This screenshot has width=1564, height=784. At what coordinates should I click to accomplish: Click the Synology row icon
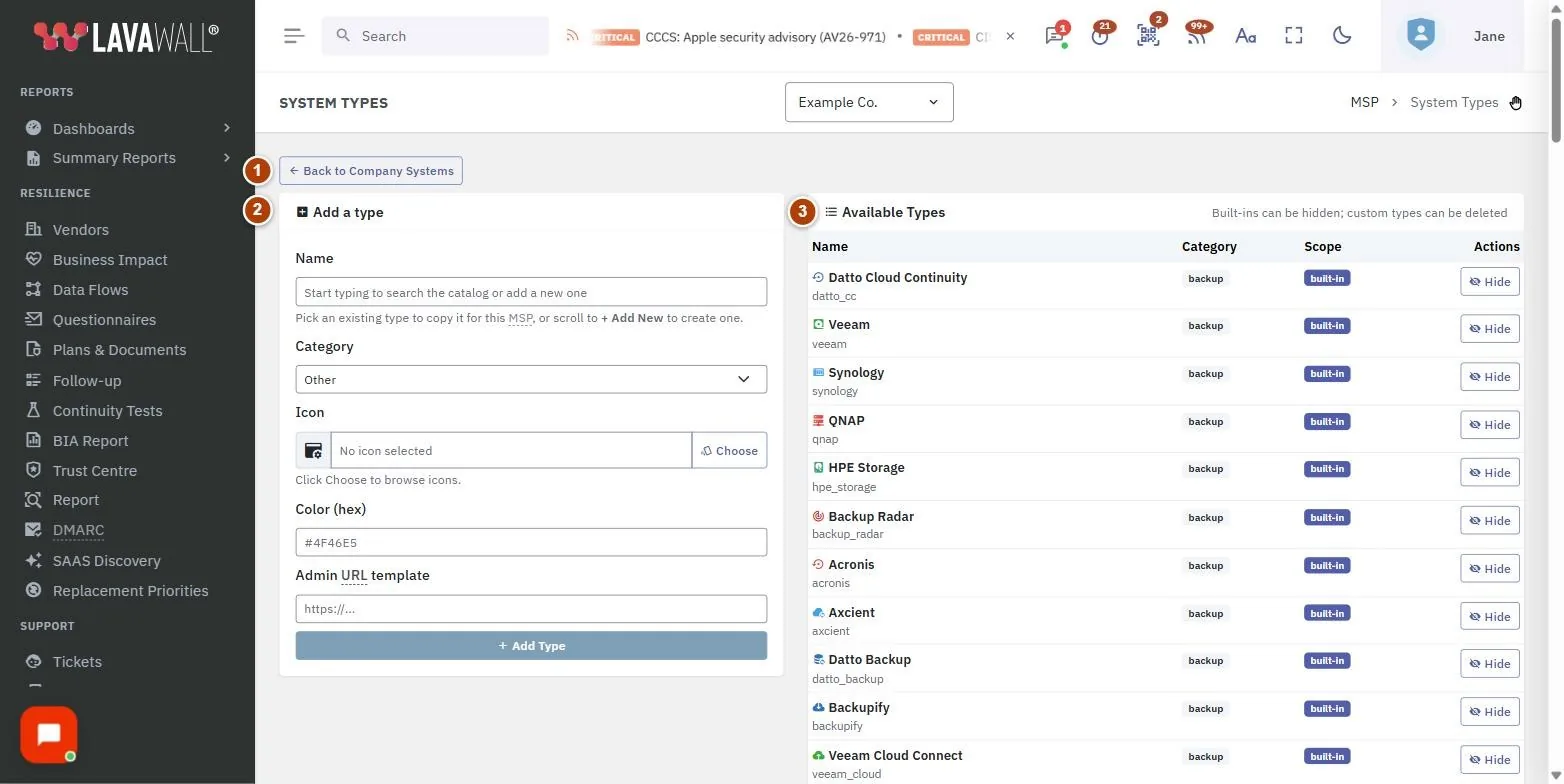pos(818,373)
